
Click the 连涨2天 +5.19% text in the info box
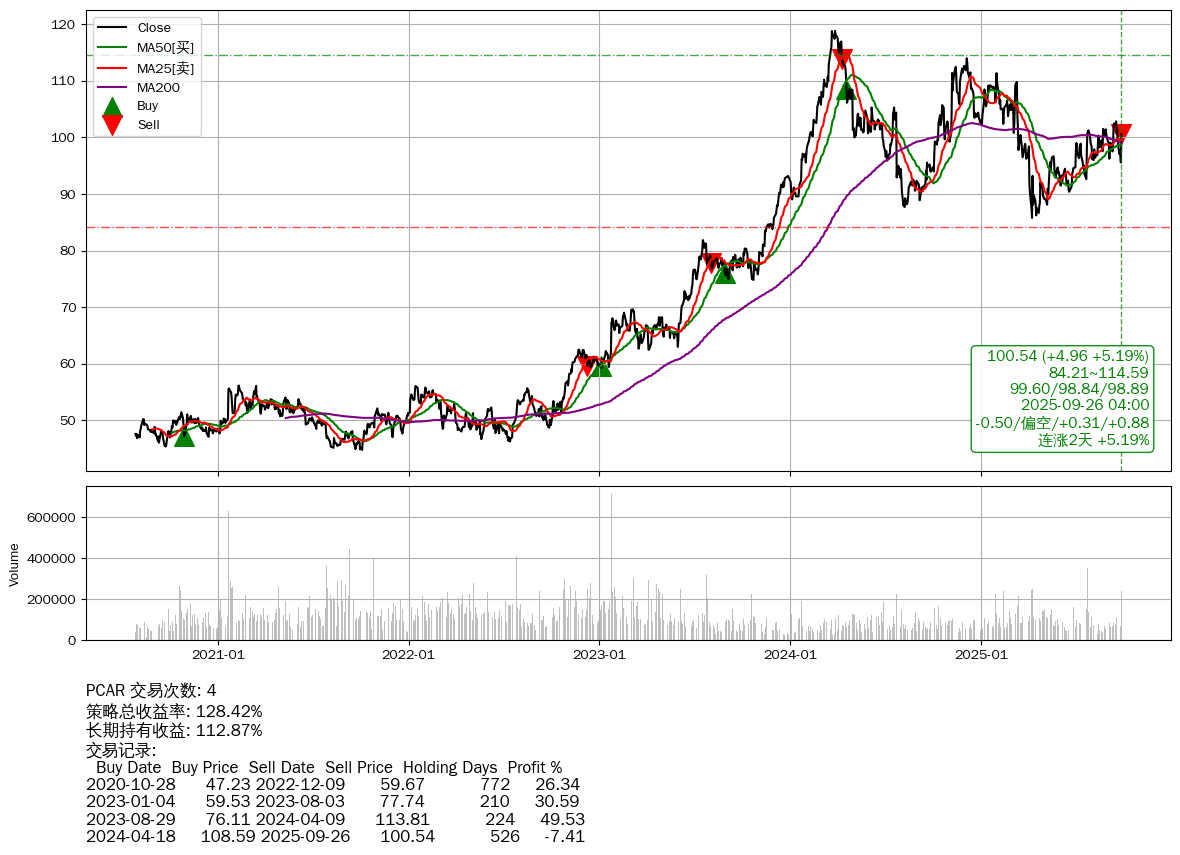coord(1093,440)
